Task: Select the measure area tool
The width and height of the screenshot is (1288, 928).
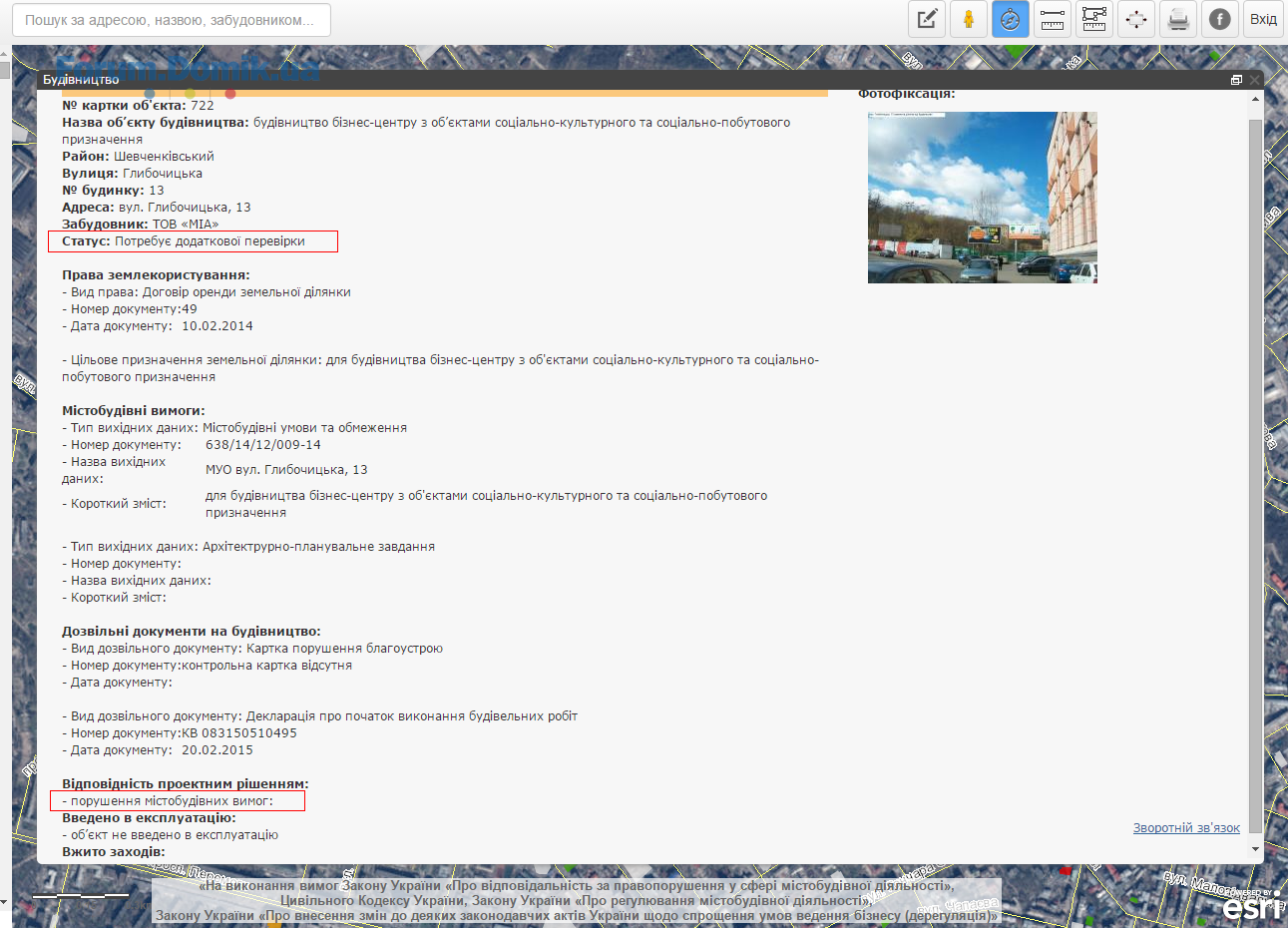Action: [x=1094, y=19]
